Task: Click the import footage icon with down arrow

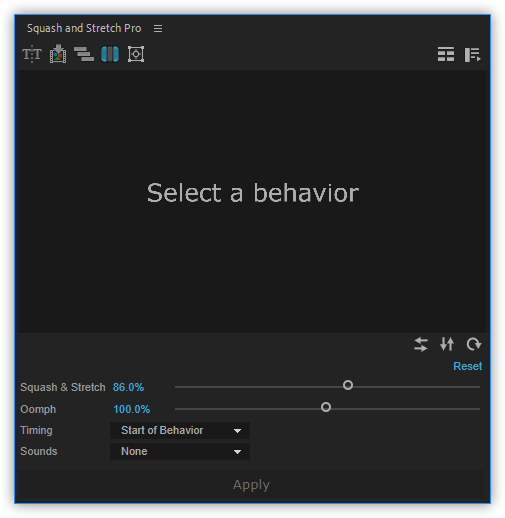Action: point(58,54)
